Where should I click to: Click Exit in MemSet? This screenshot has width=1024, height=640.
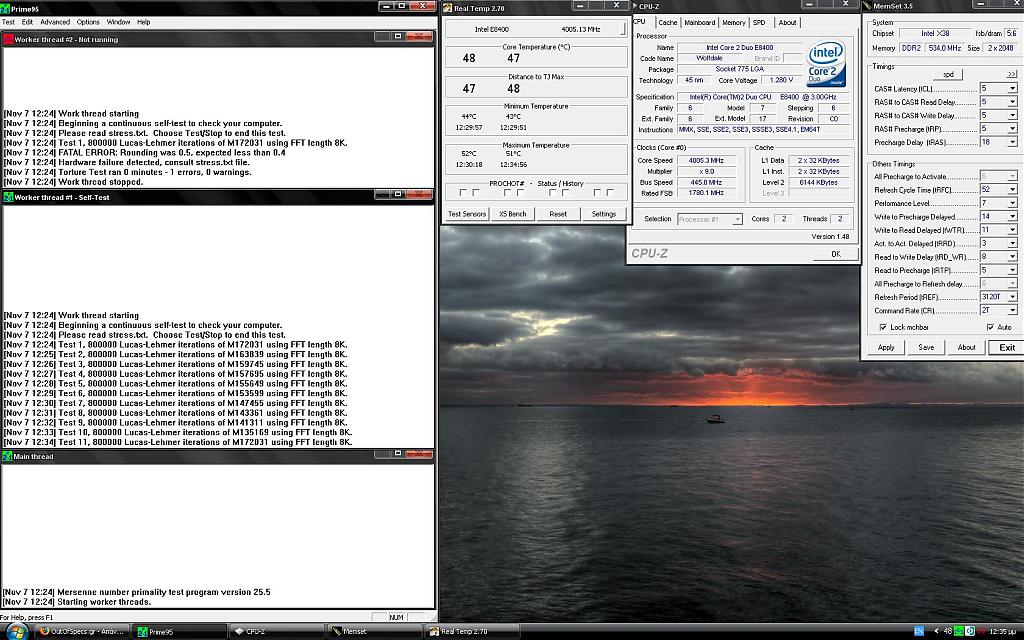click(x=1007, y=347)
